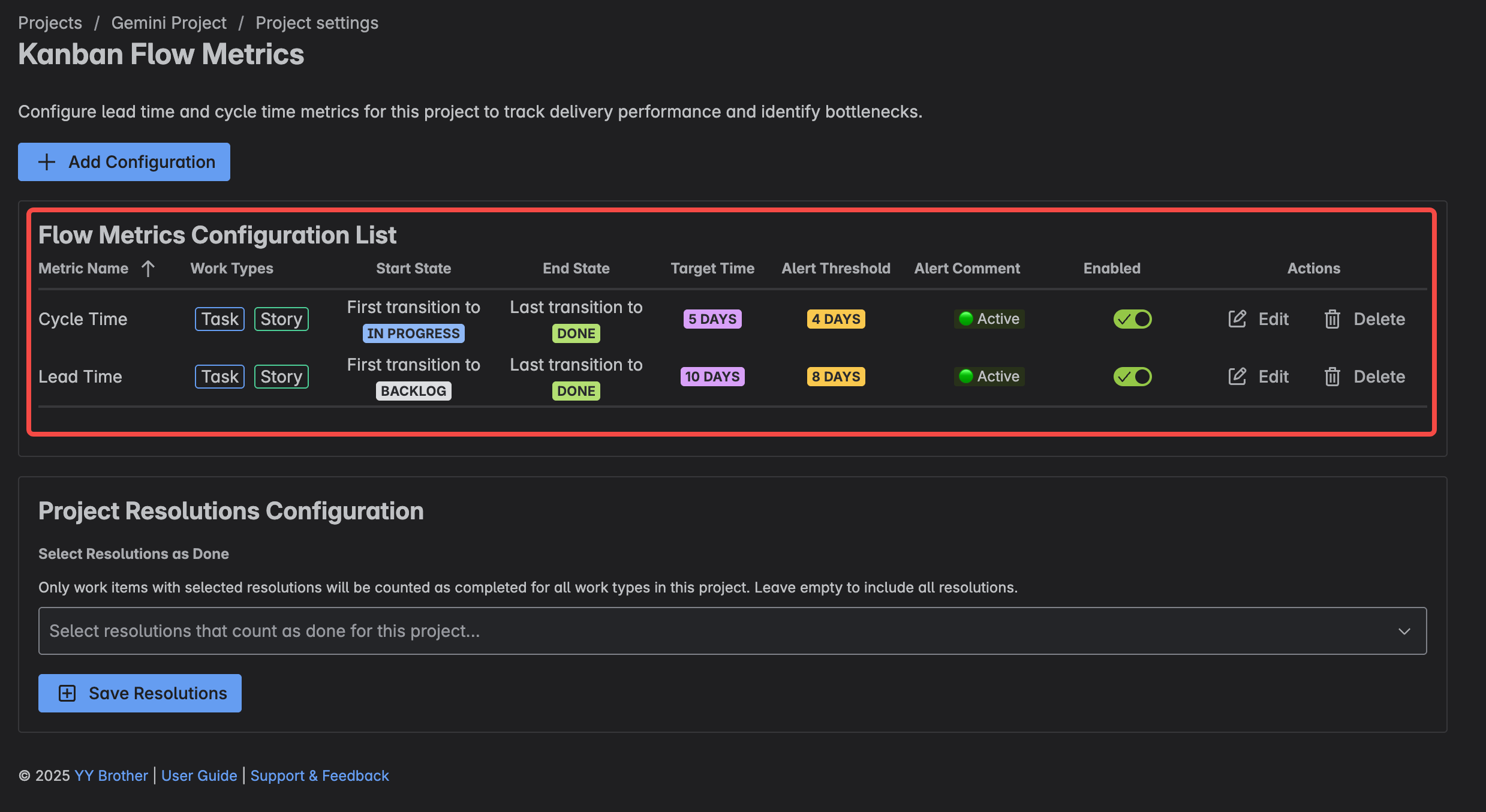Click the plus icon inside Add Configuration
Screen dimensions: 1486x812
click(47, 161)
